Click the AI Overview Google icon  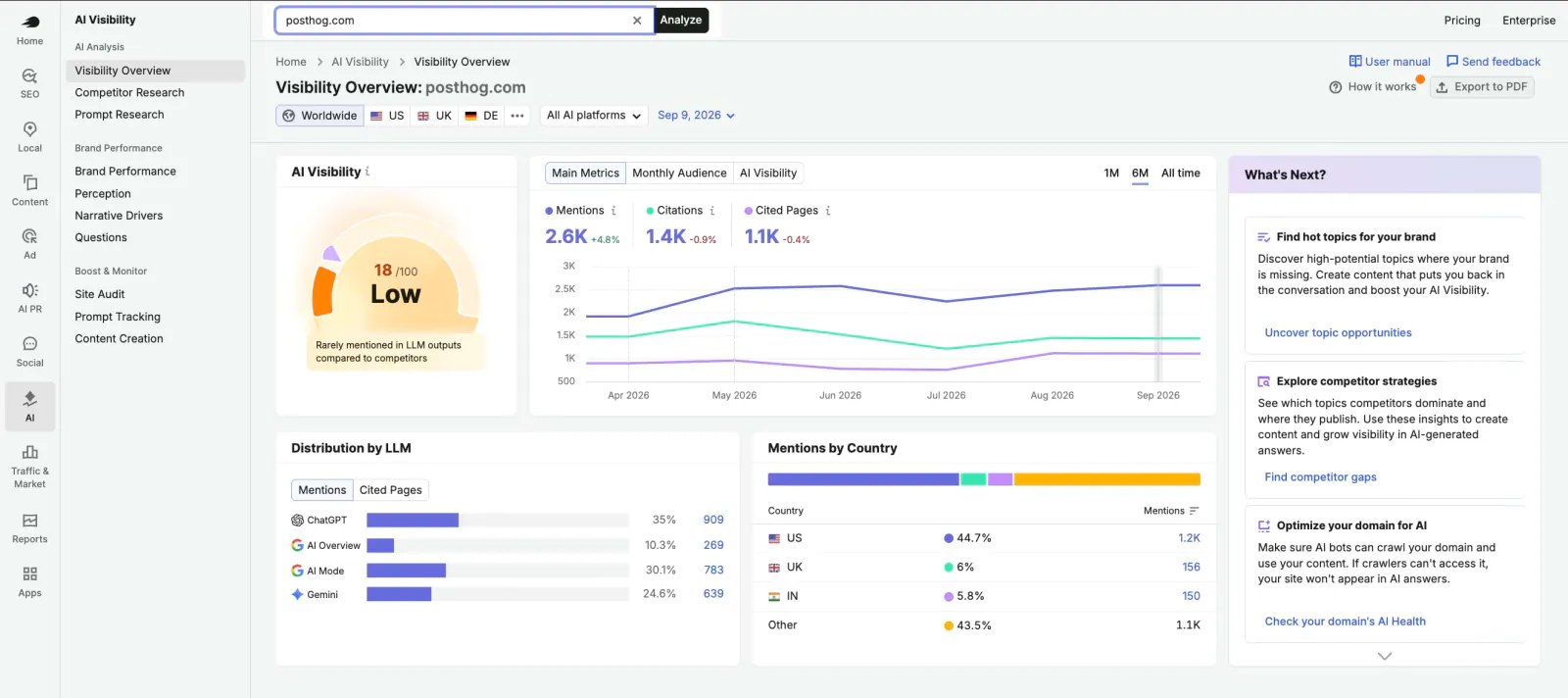coord(297,545)
